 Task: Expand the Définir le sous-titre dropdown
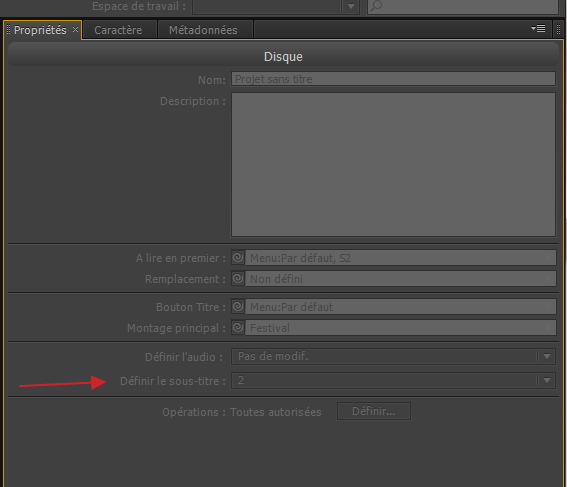pos(393,380)
